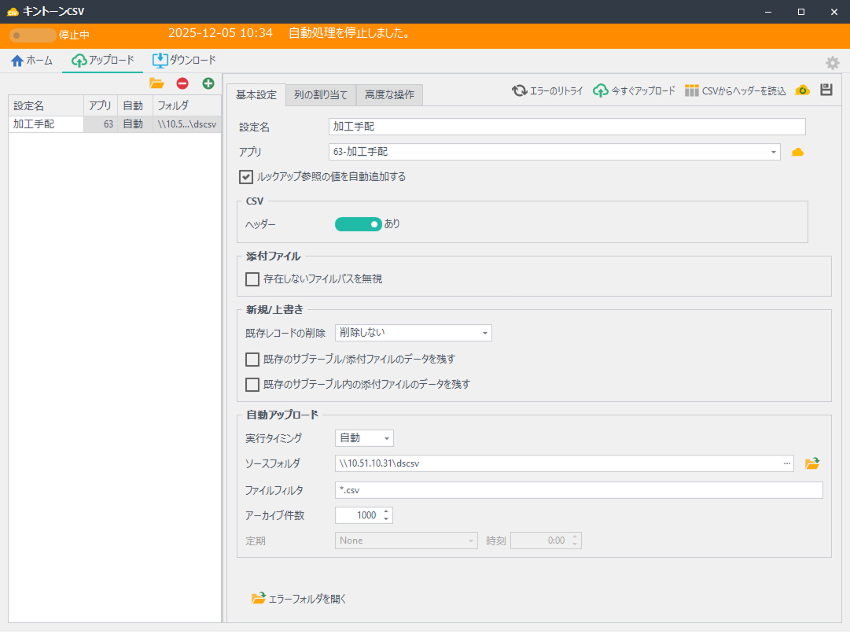
Task: Click the camera icon next to save
Action: point(802,90)
